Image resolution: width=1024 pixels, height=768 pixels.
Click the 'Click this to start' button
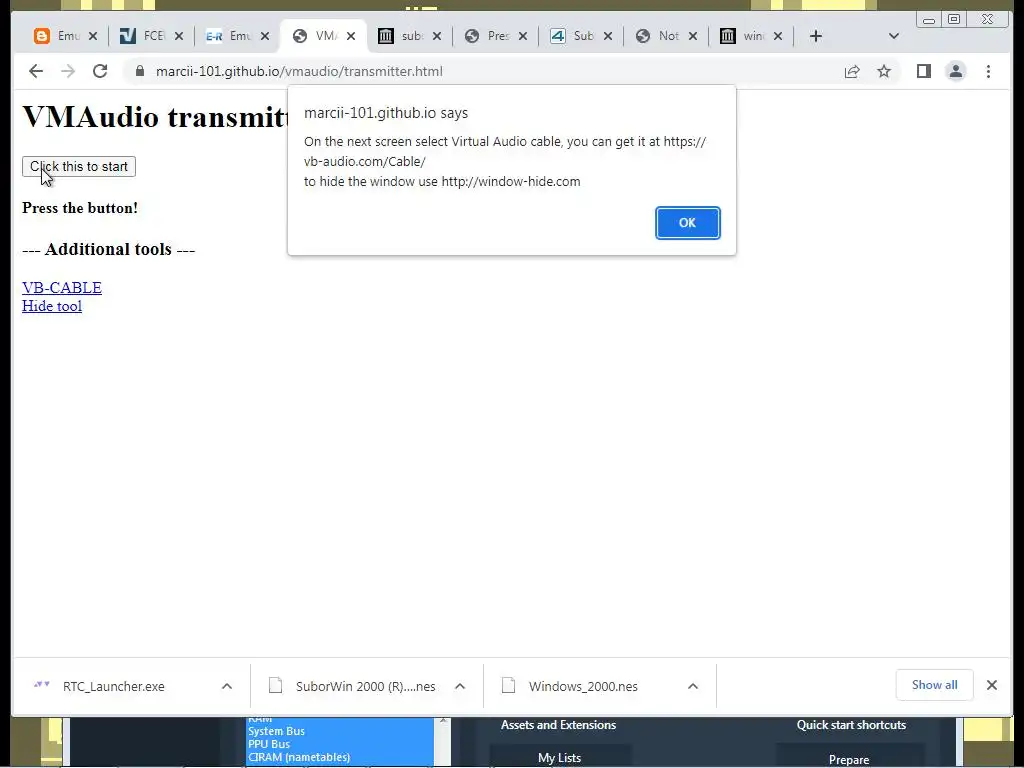click(x=78, y=167)
